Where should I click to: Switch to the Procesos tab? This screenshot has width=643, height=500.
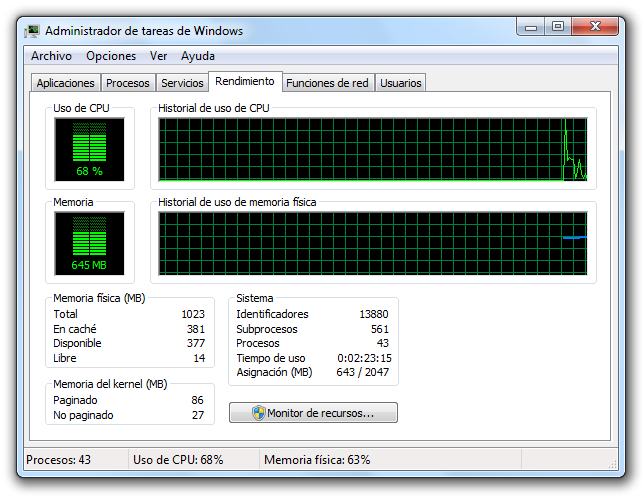tap(128, 83)
